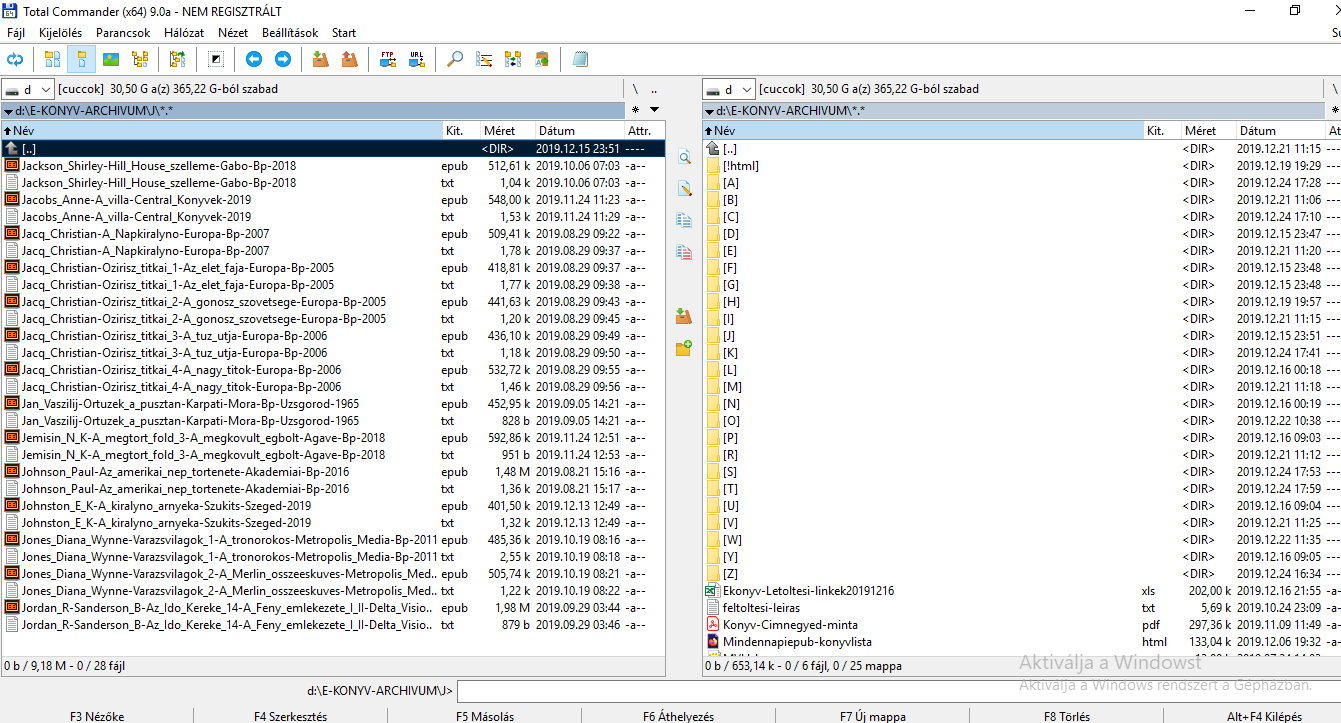
Task: Go to left panel parent directory button
Action: 654,89
